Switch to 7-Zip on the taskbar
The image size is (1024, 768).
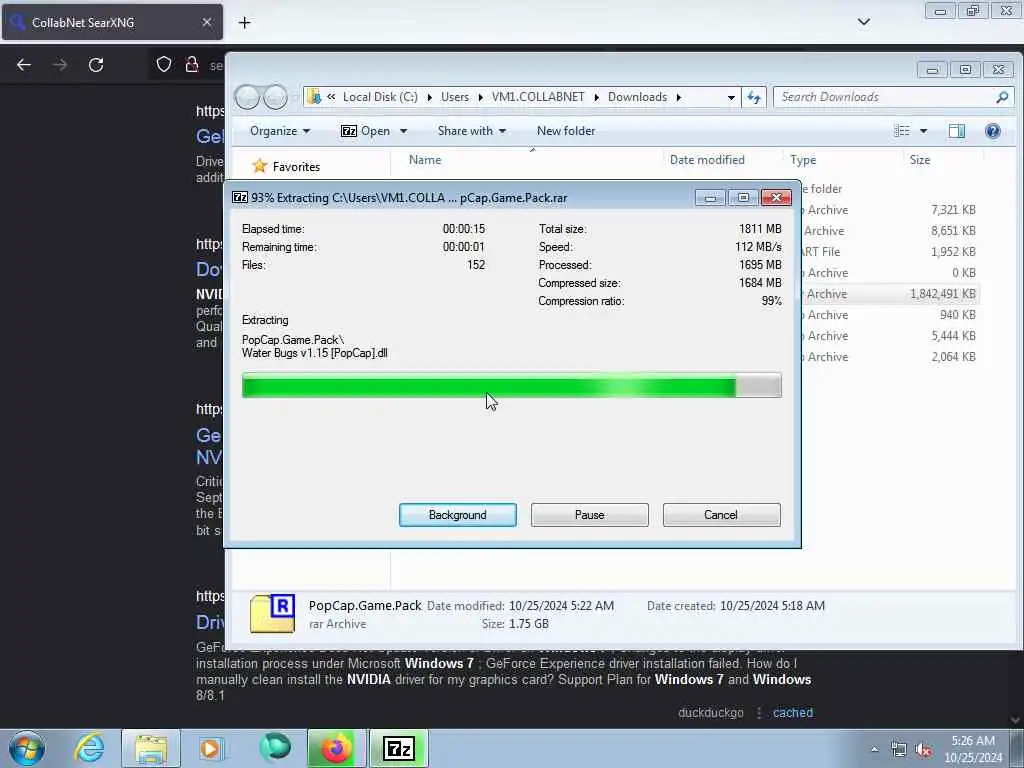tap(399, 748)
